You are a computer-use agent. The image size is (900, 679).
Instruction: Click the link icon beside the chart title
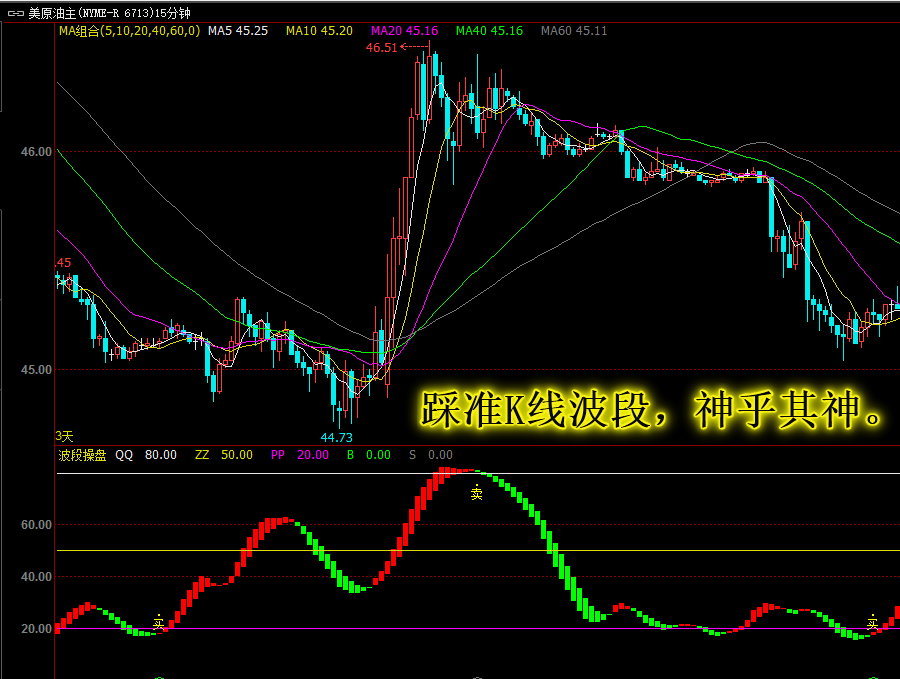(15, 13)
